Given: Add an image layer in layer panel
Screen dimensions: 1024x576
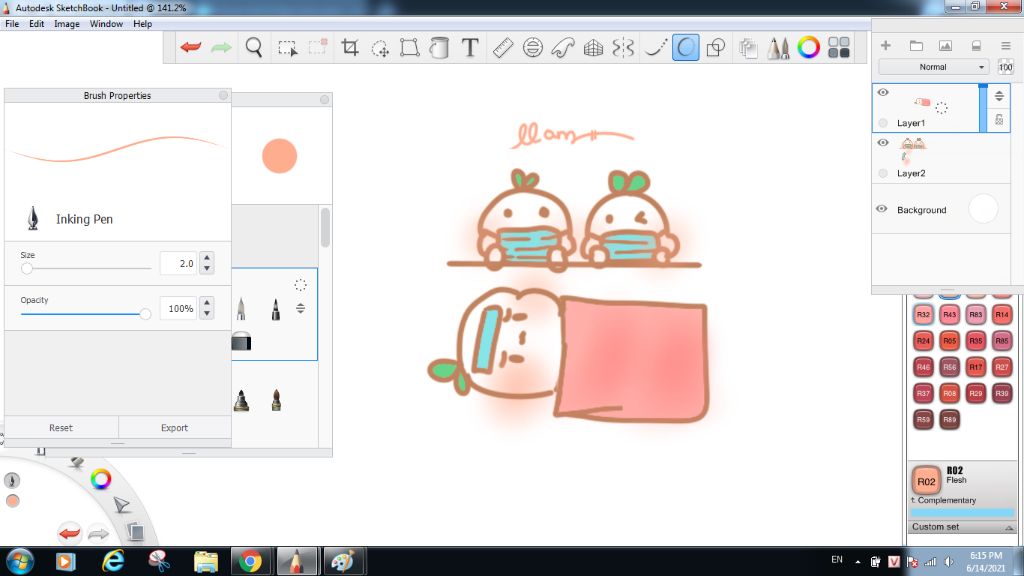Looking at the screenshot, I should coord(945,46).
